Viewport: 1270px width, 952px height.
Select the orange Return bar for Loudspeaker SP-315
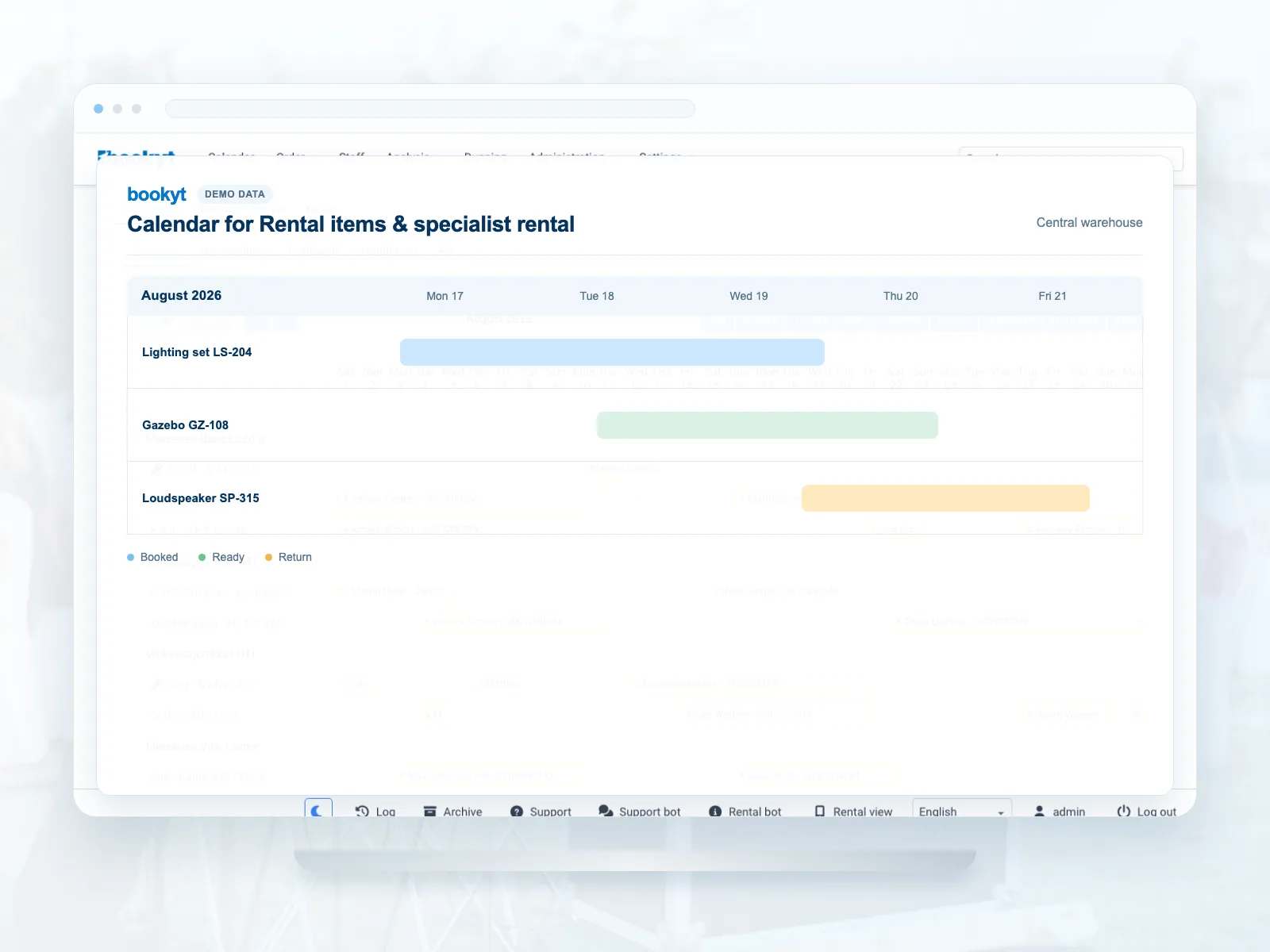coord(945,498)
